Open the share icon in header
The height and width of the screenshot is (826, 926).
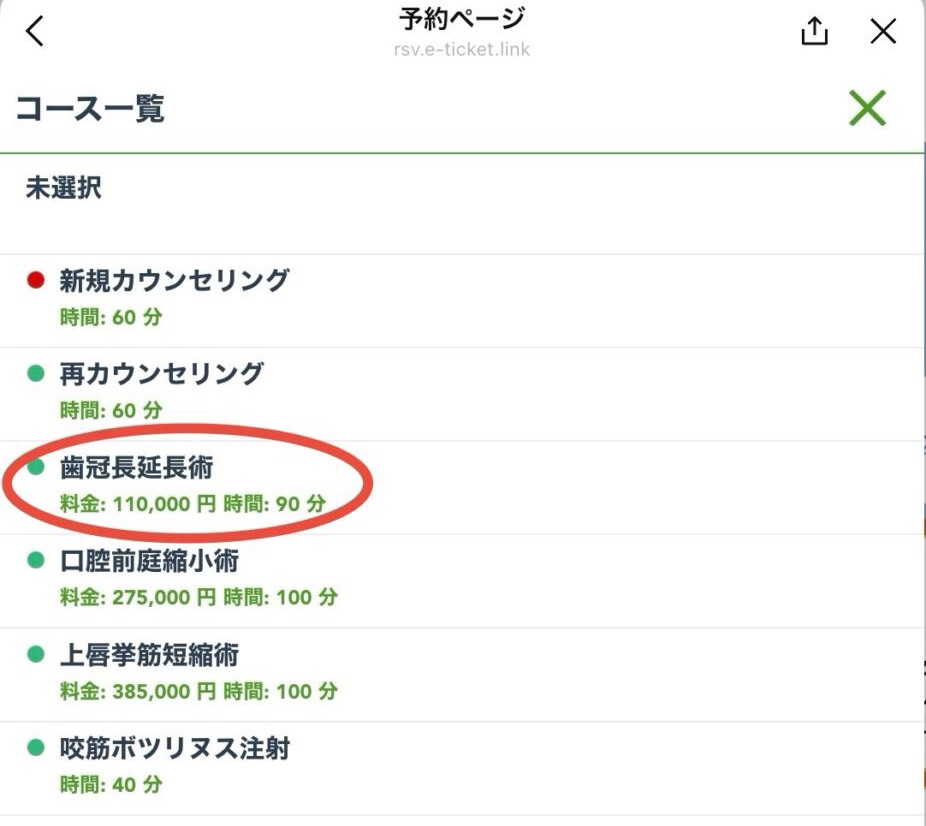click(x=815, y=32)
